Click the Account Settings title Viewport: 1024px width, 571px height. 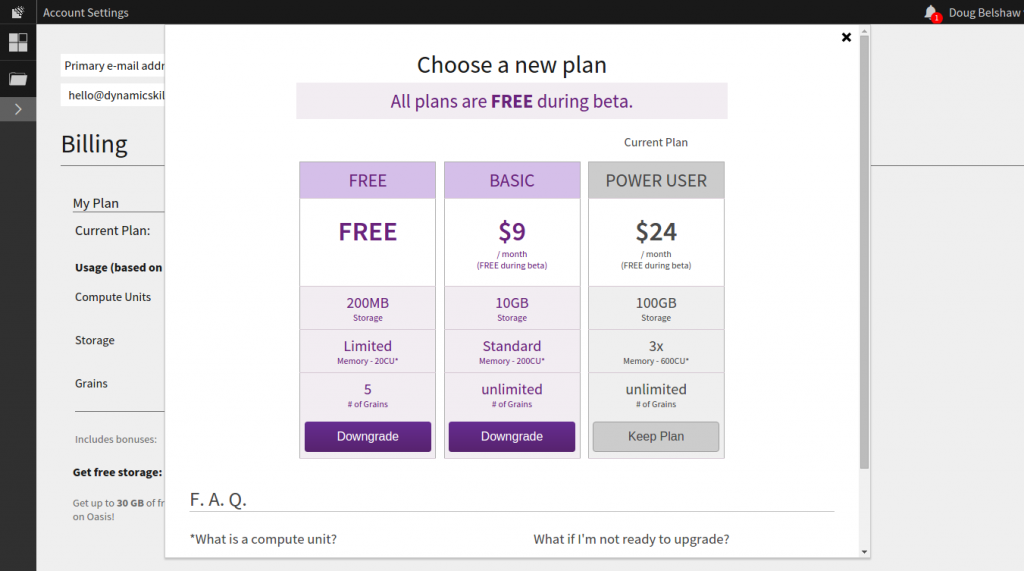(86, 13)
